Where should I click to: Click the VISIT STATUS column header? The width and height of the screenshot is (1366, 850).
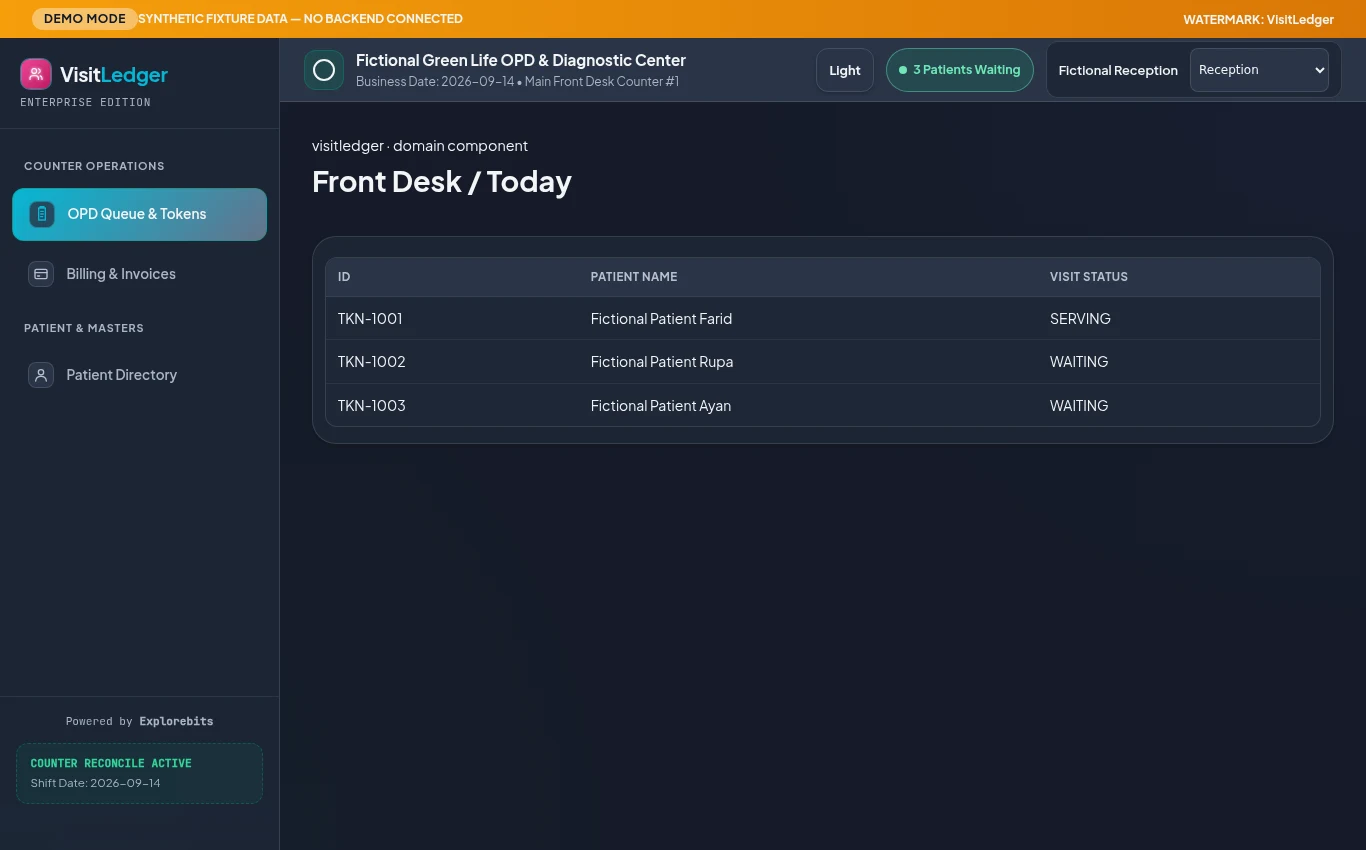1089,277
